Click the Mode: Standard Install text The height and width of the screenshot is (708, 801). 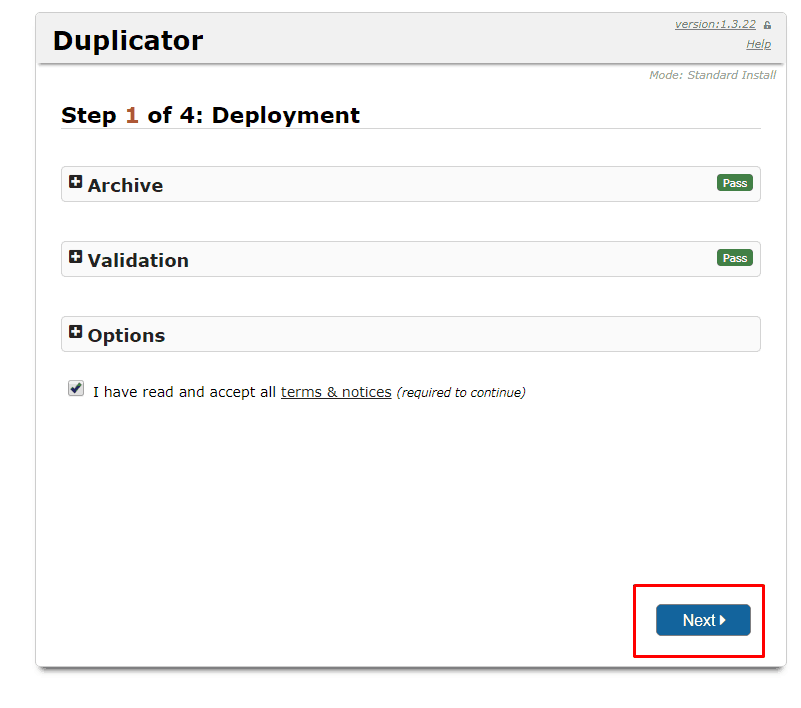713,75
